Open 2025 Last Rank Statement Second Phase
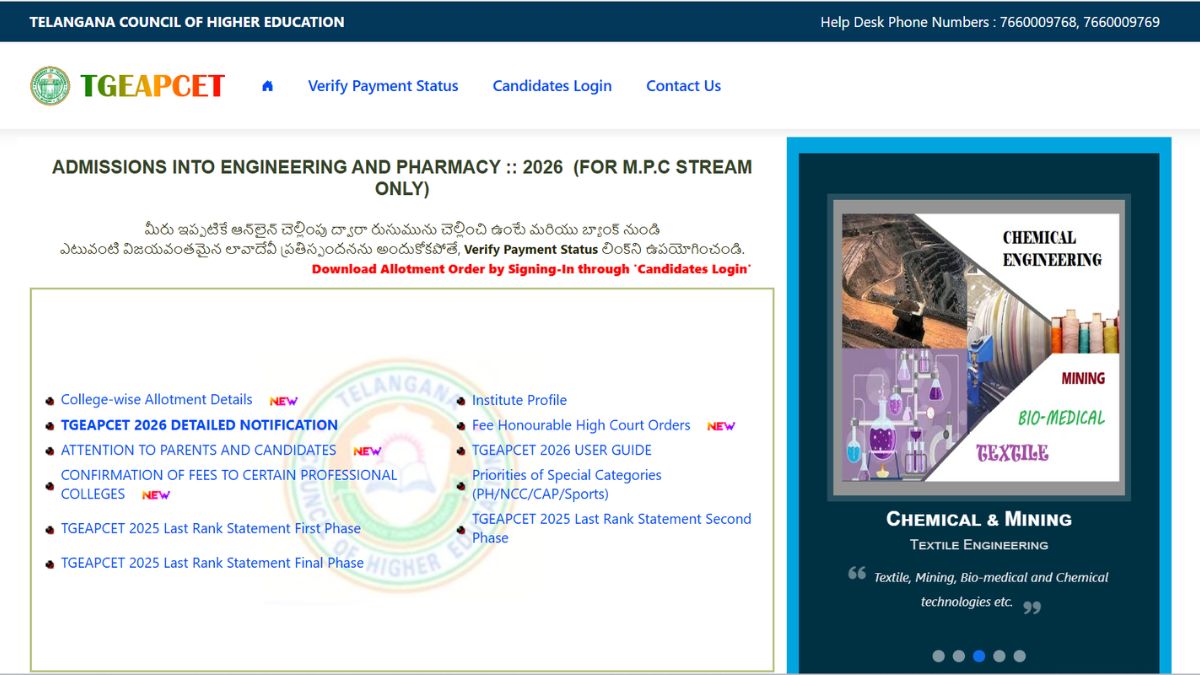1200x675 pixels. pyautogui.click(x=611, y=528)
